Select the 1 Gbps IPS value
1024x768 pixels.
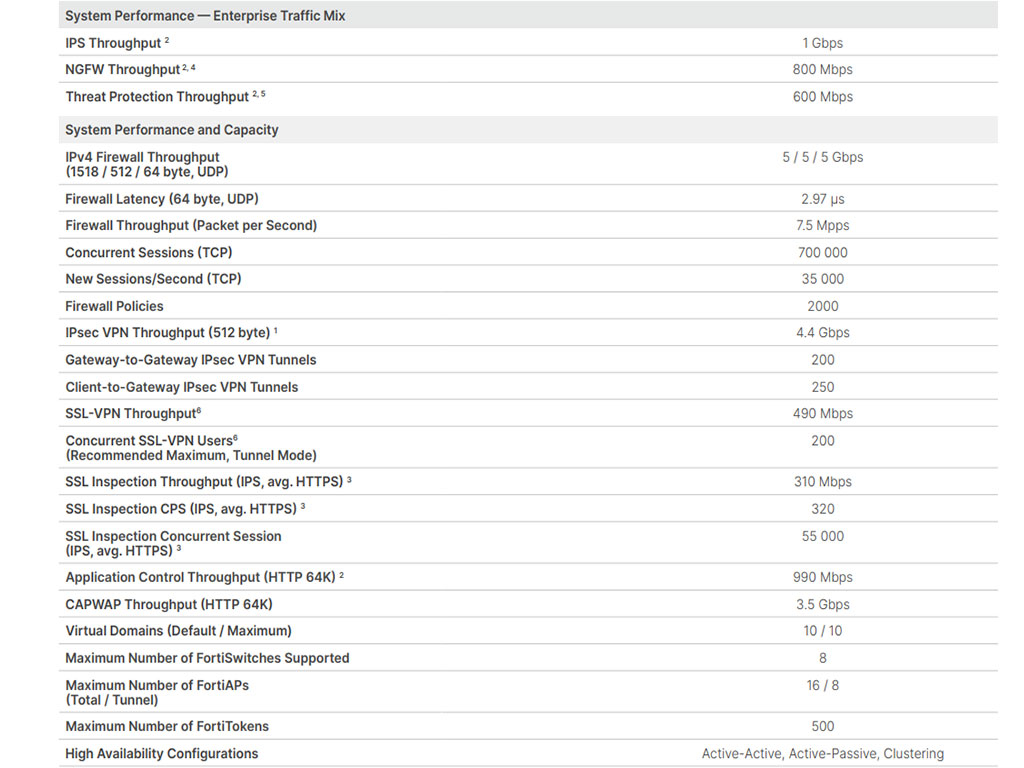click(x=822, y=43)
